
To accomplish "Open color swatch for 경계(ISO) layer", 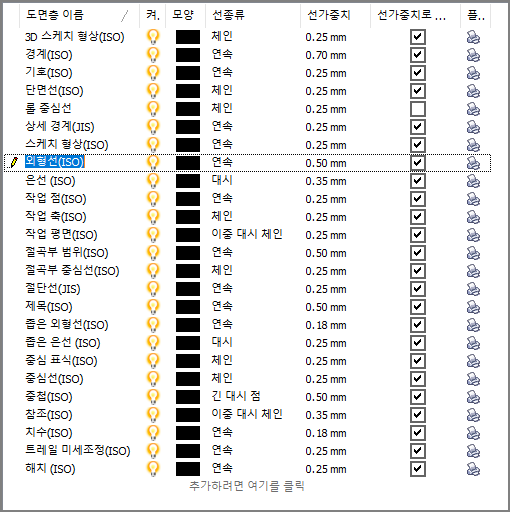I will [188, 55].
